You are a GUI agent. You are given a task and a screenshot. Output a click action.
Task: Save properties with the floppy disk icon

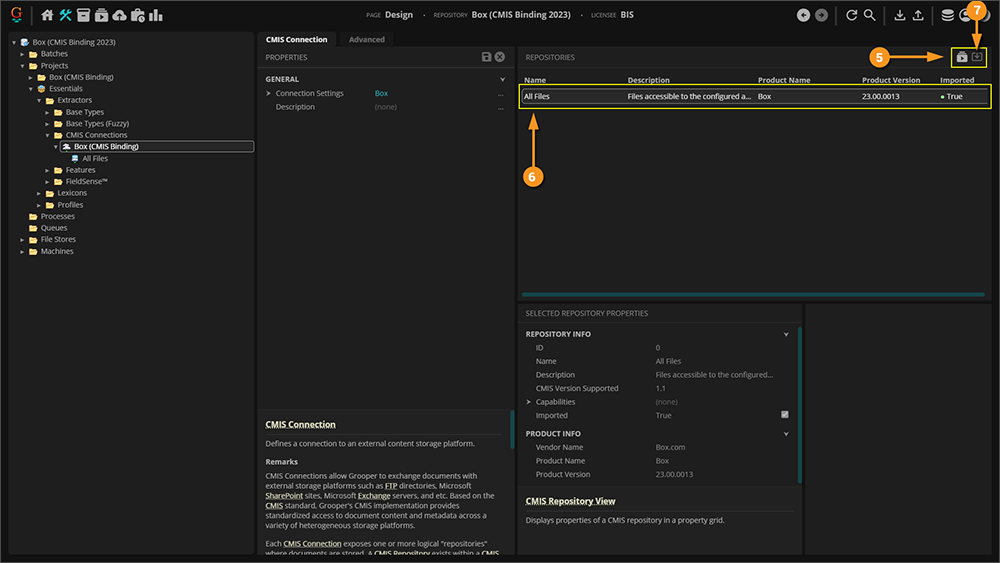coord(486,57)
